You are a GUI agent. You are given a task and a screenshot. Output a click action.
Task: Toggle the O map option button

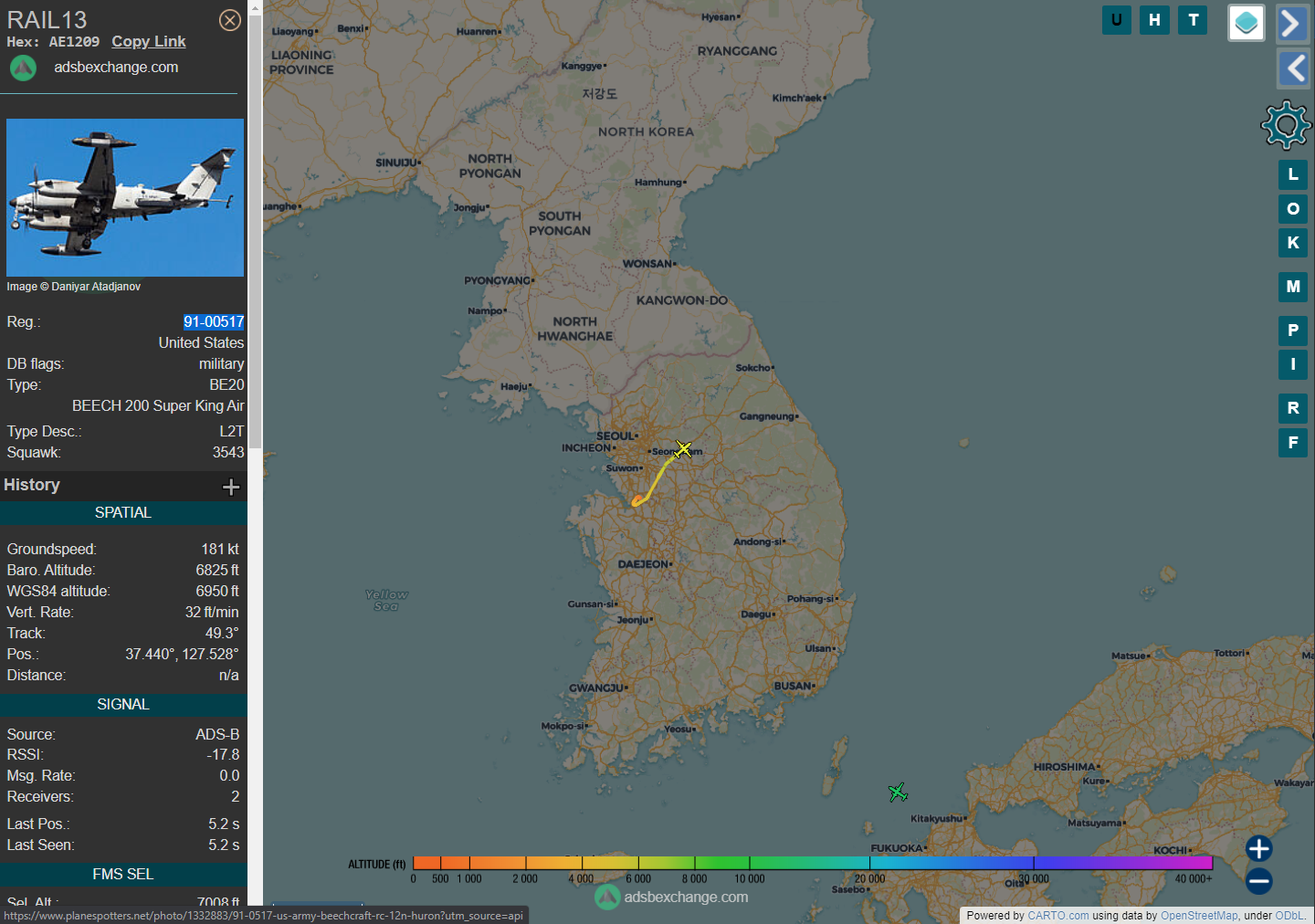(1293, 209)
